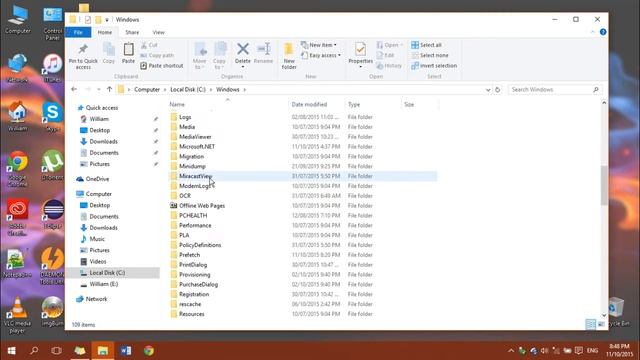
Task: Click the Copy path button
Action: (157, 55)
